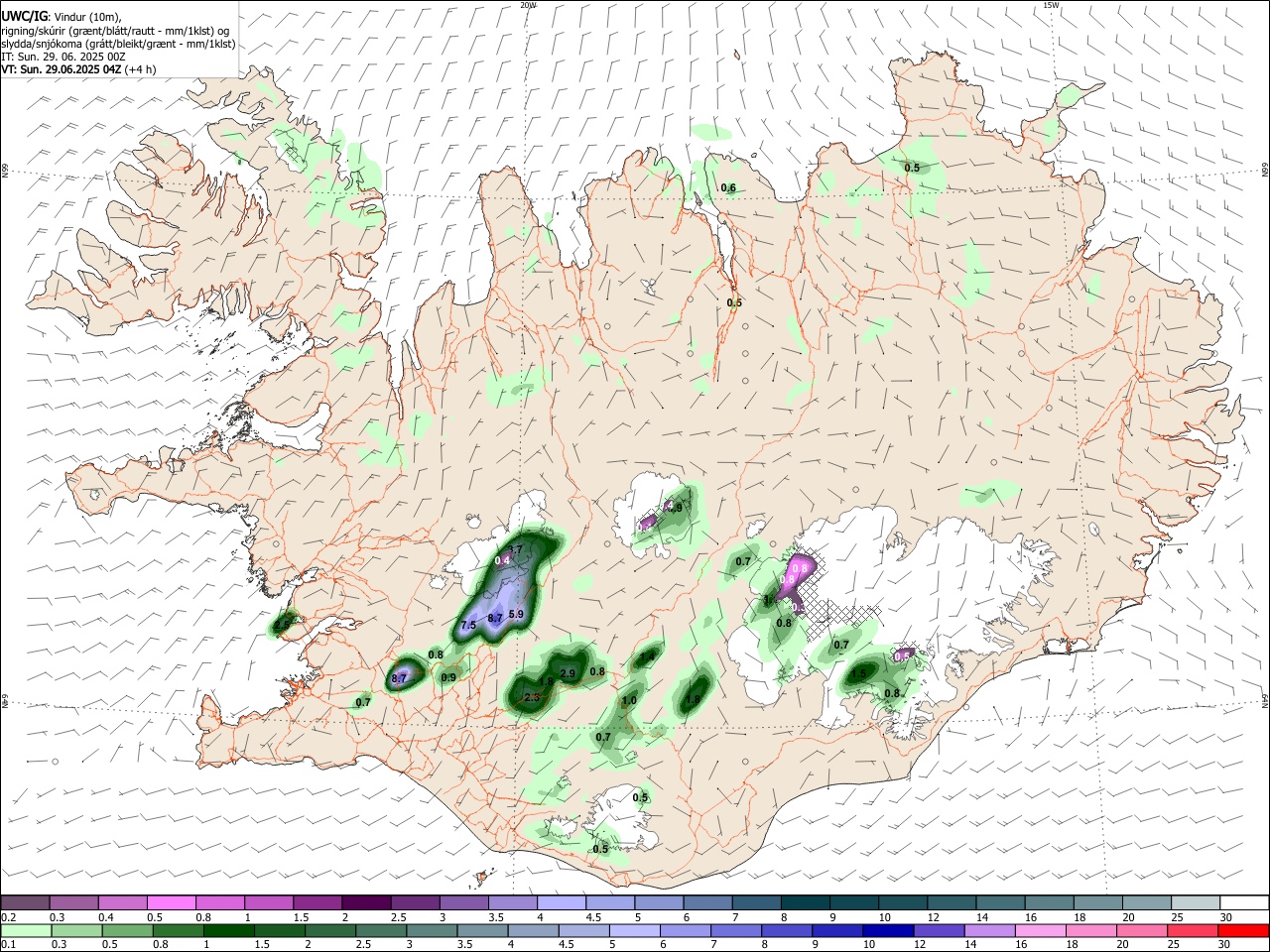Click the 0.4 label on the snow scale
The image size is (1270, 952).
click(107, 916)
